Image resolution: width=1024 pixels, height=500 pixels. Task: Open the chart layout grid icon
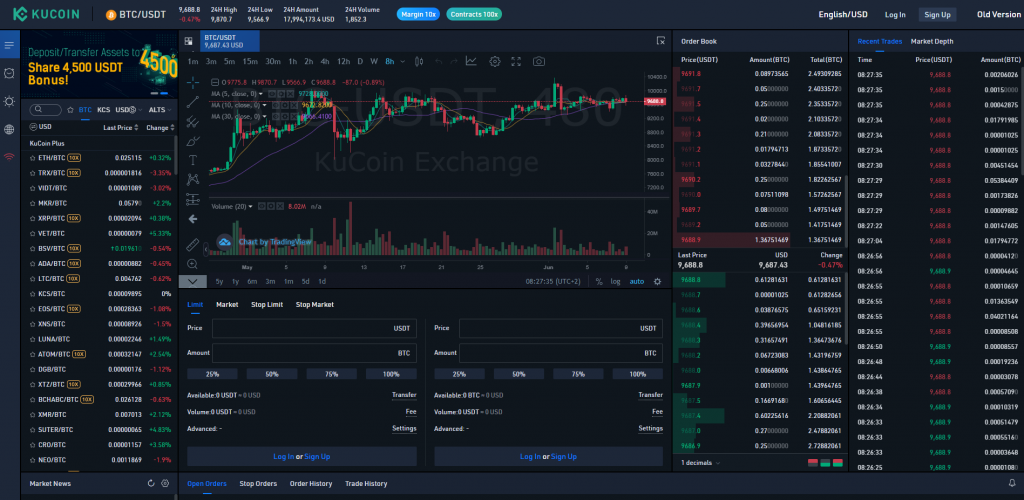pos(189,41)
